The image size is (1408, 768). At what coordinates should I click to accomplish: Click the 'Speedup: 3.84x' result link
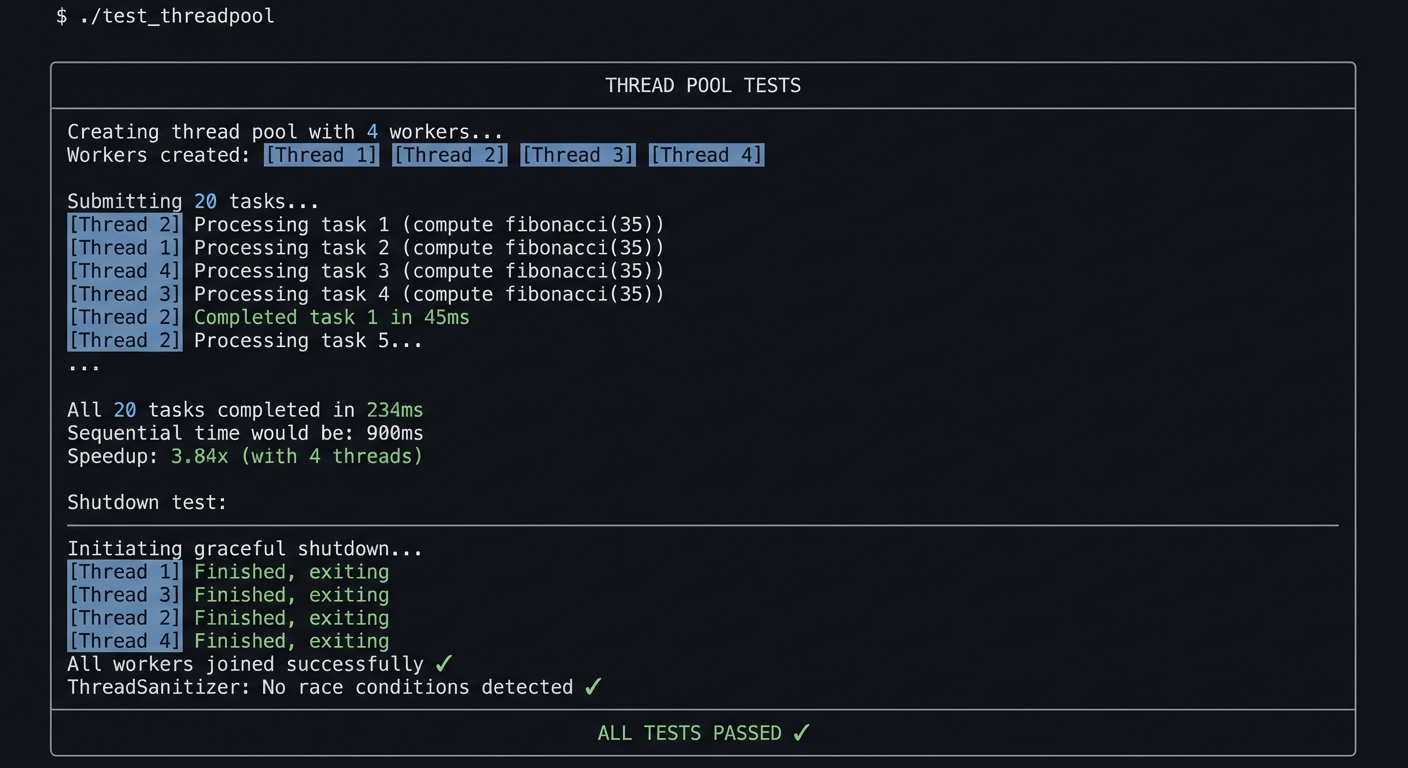(x=199, y=456)
